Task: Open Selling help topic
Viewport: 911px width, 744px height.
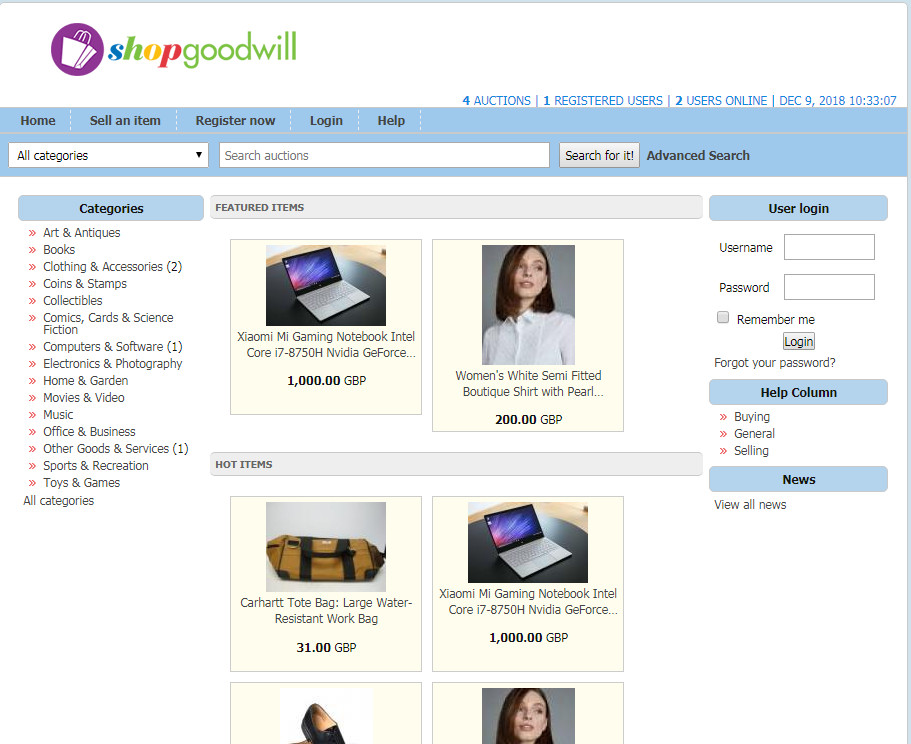Action: point(751,450)
